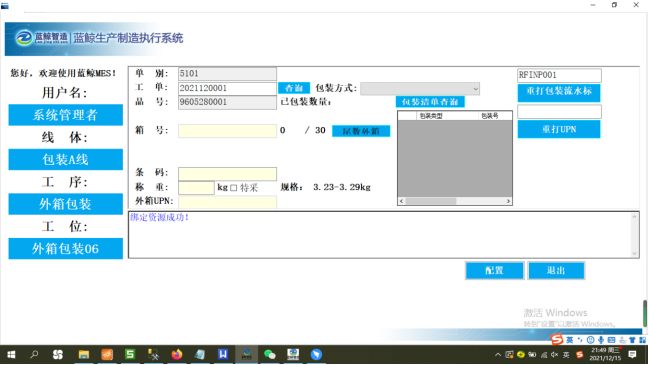The height and width of the screenshot is (365, 649).
Task: Click the 外箱UPN input field
Action: coord(227,202)
